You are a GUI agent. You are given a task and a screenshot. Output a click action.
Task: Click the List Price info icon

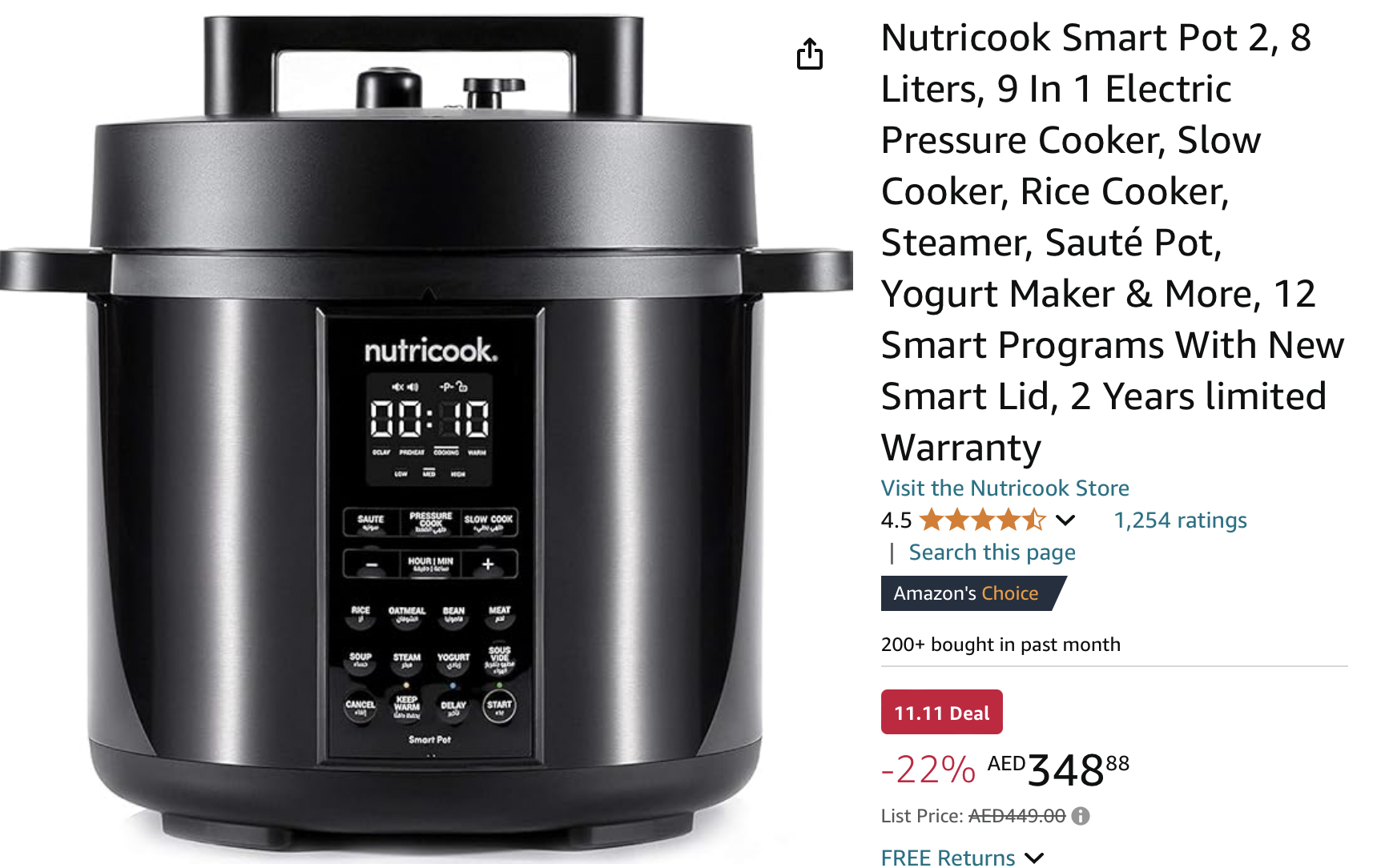coord(1081,816)
